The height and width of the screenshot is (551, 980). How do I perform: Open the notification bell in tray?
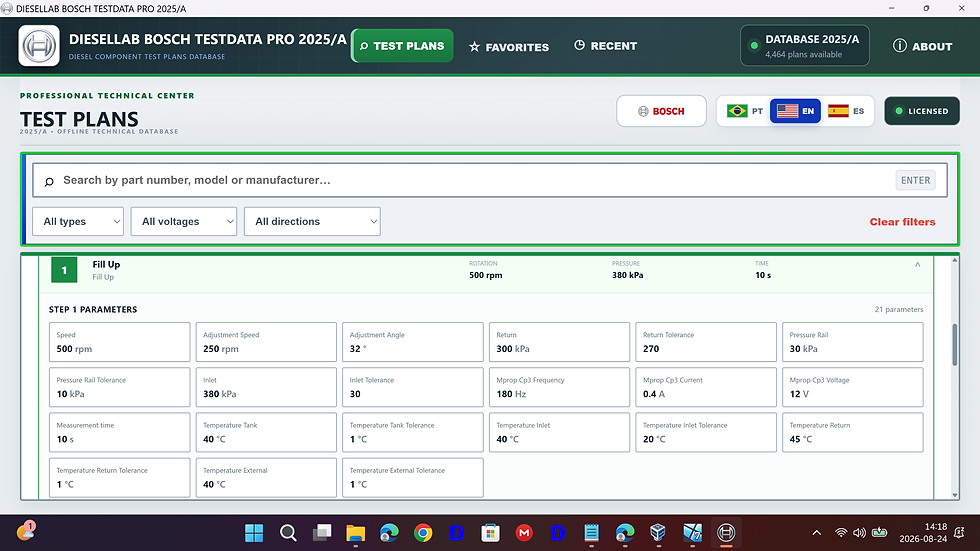pyautogui.click(x=959, y=533)
